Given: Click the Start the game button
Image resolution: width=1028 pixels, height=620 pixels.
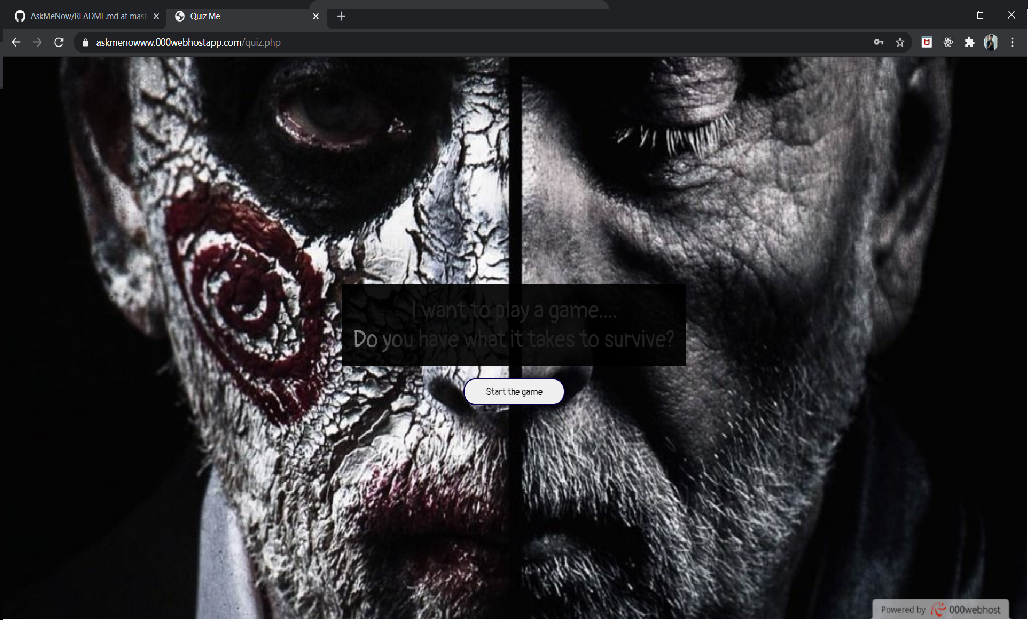Looking at the screenshot, I should coord(514,391).
